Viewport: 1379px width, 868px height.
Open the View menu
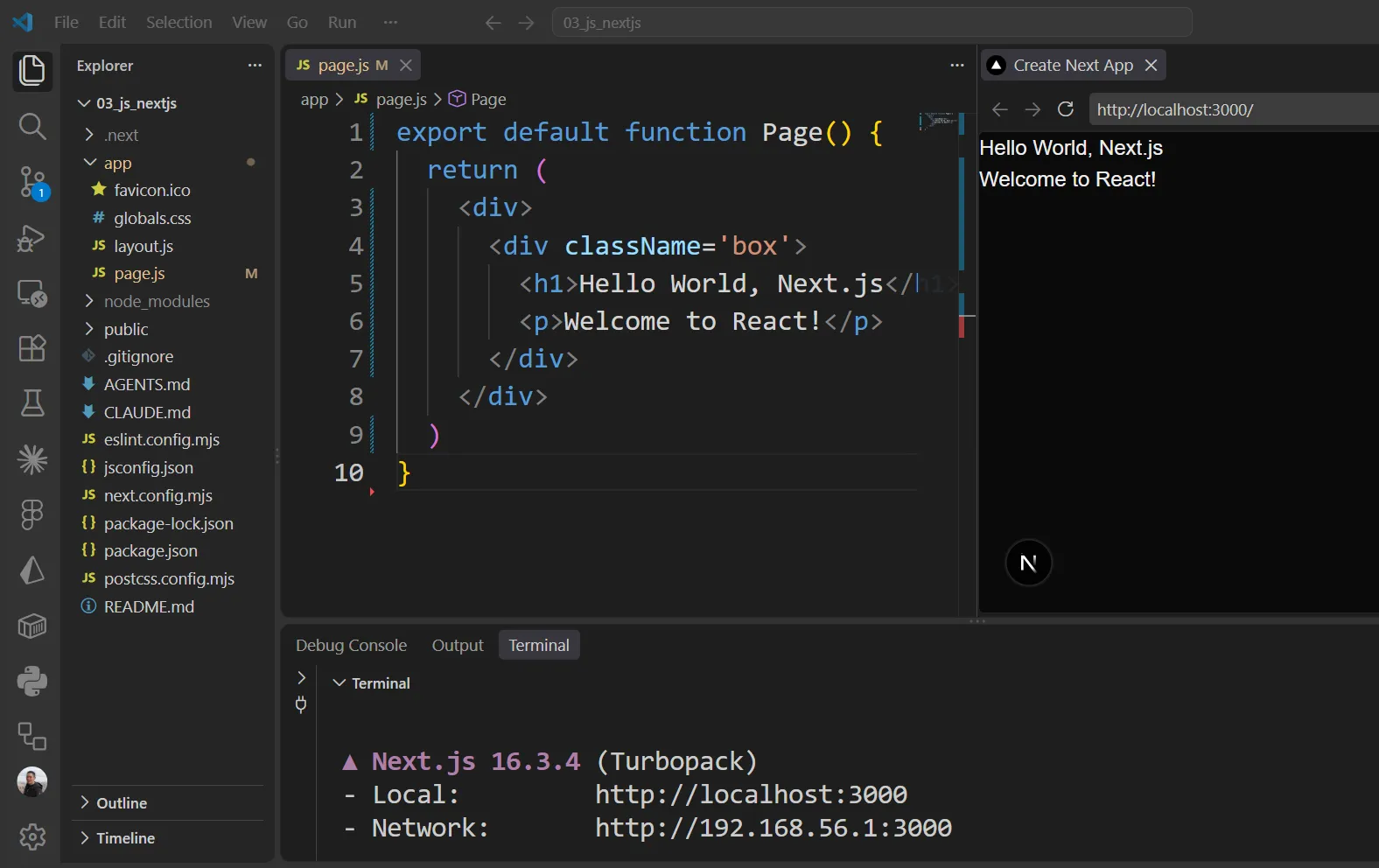pos(249,23)
